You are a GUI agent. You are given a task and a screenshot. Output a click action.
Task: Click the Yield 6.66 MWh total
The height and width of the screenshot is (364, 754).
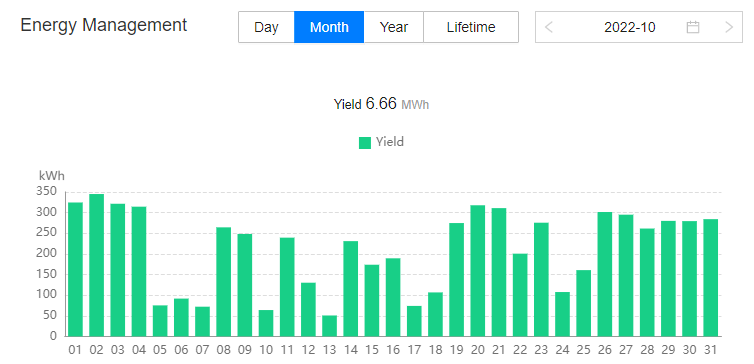coord(381,104)
